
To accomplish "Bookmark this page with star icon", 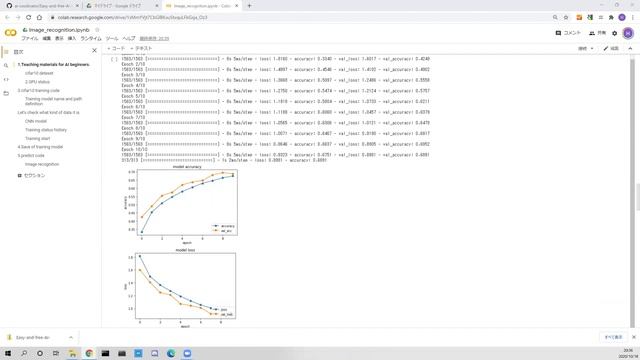I will coord(566,18).
